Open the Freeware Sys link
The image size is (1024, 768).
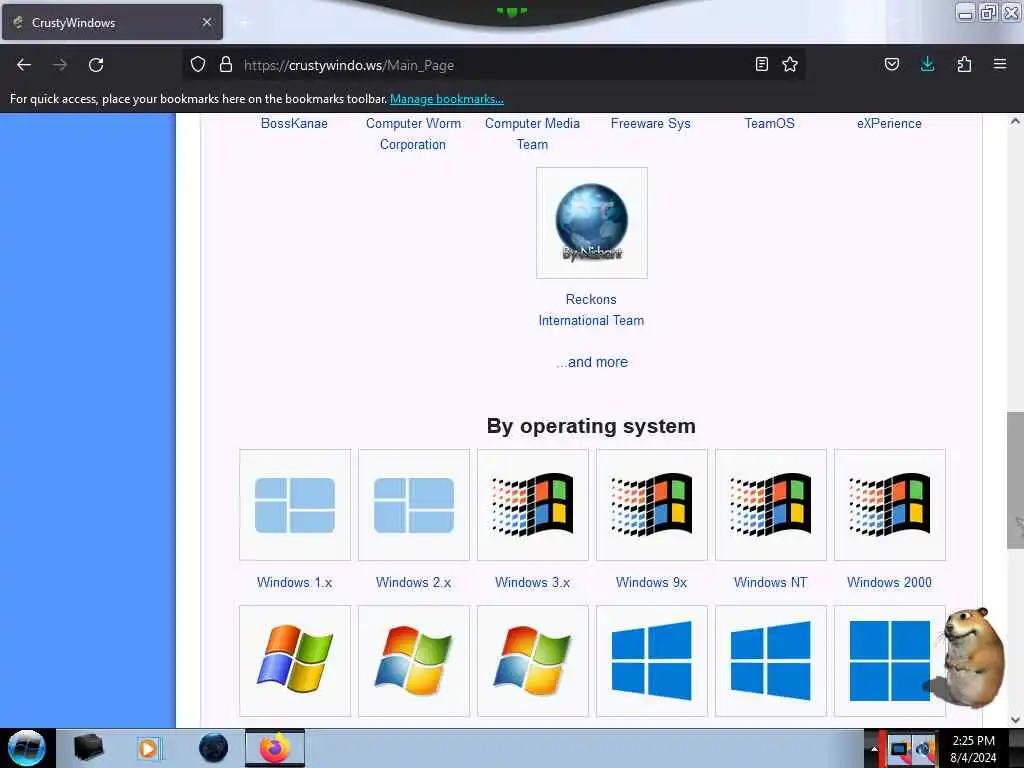click(650, 123)
